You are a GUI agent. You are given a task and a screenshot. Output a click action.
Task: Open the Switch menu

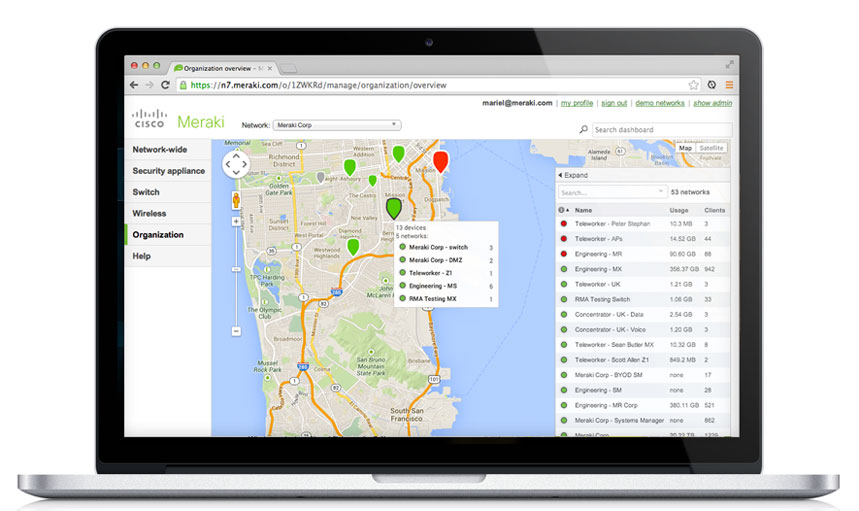point(168,192)
